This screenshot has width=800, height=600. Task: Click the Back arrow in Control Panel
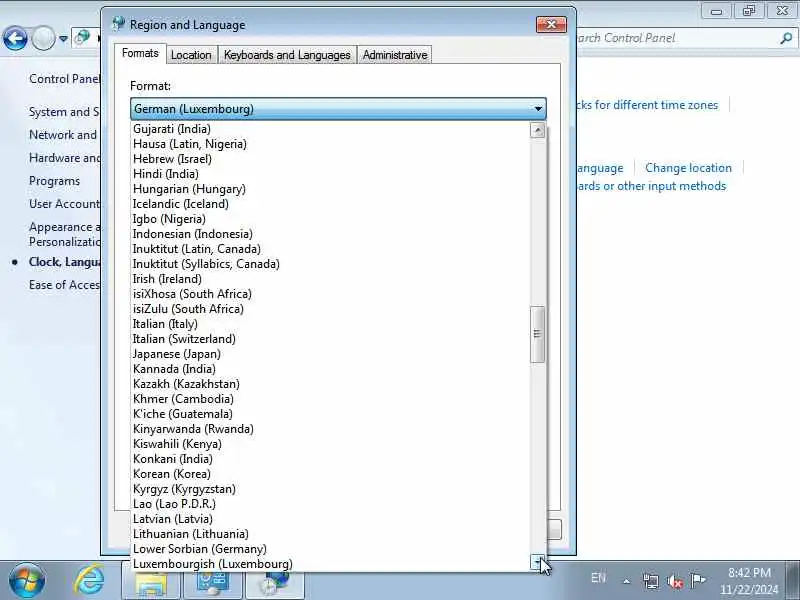(x=15, y=38)
